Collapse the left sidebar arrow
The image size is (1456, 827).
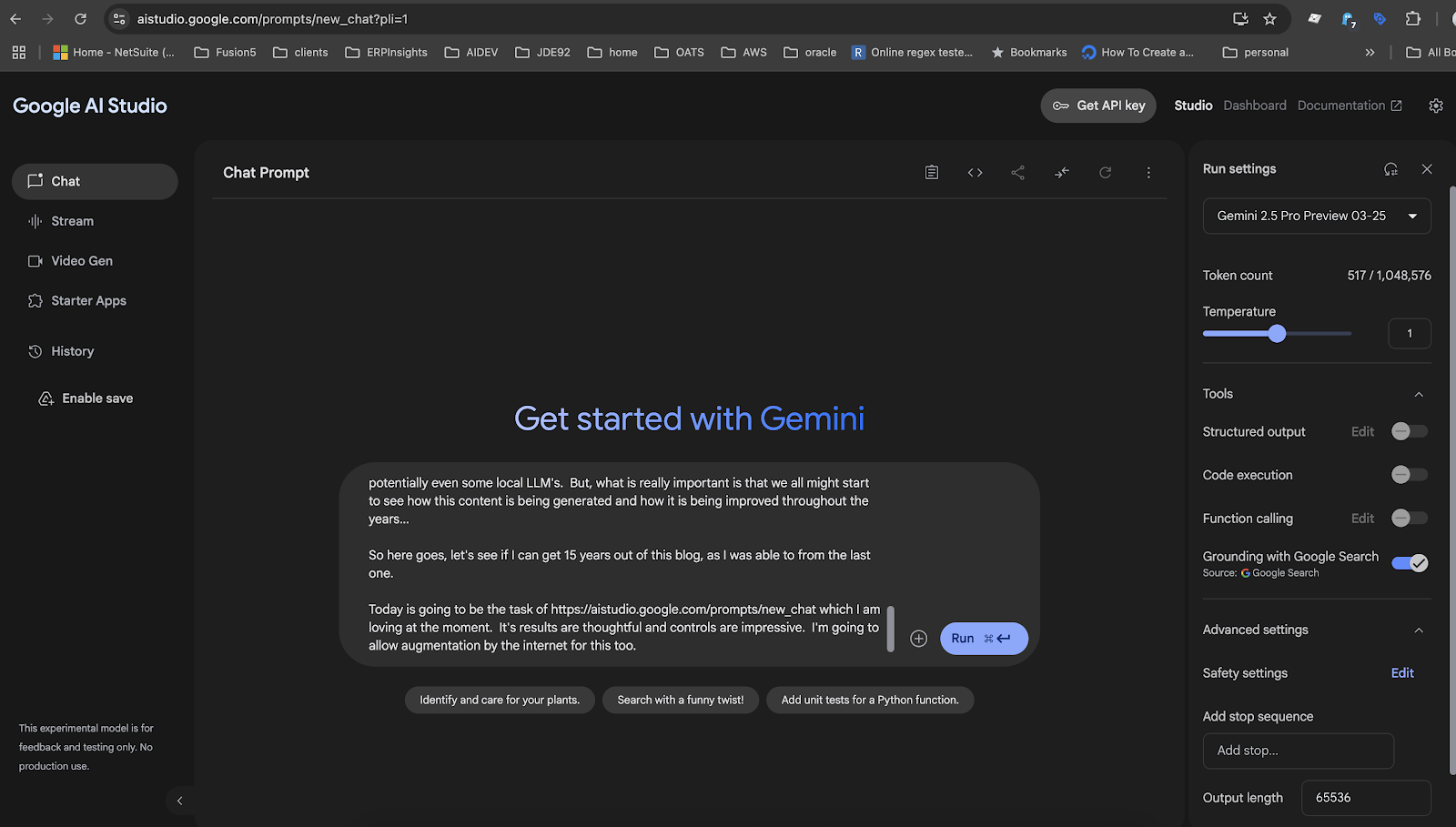pyautogui.click(x=179, y=801)
